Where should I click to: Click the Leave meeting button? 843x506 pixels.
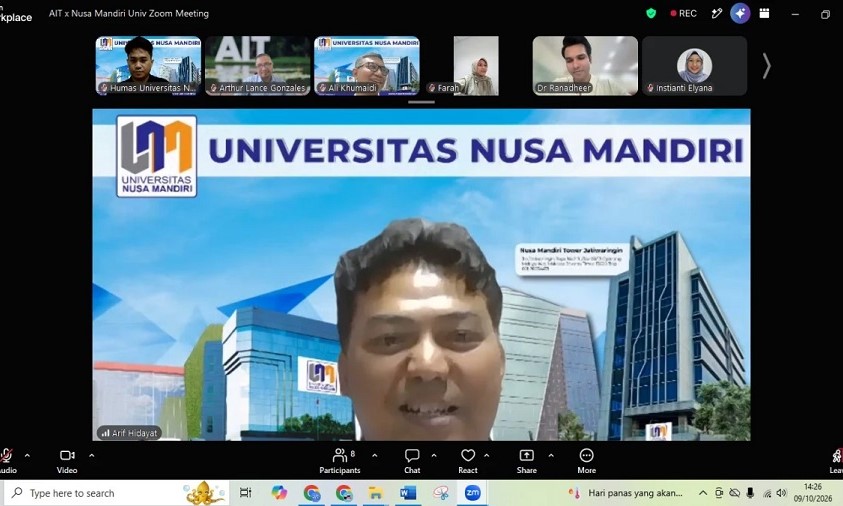[837, 461]
